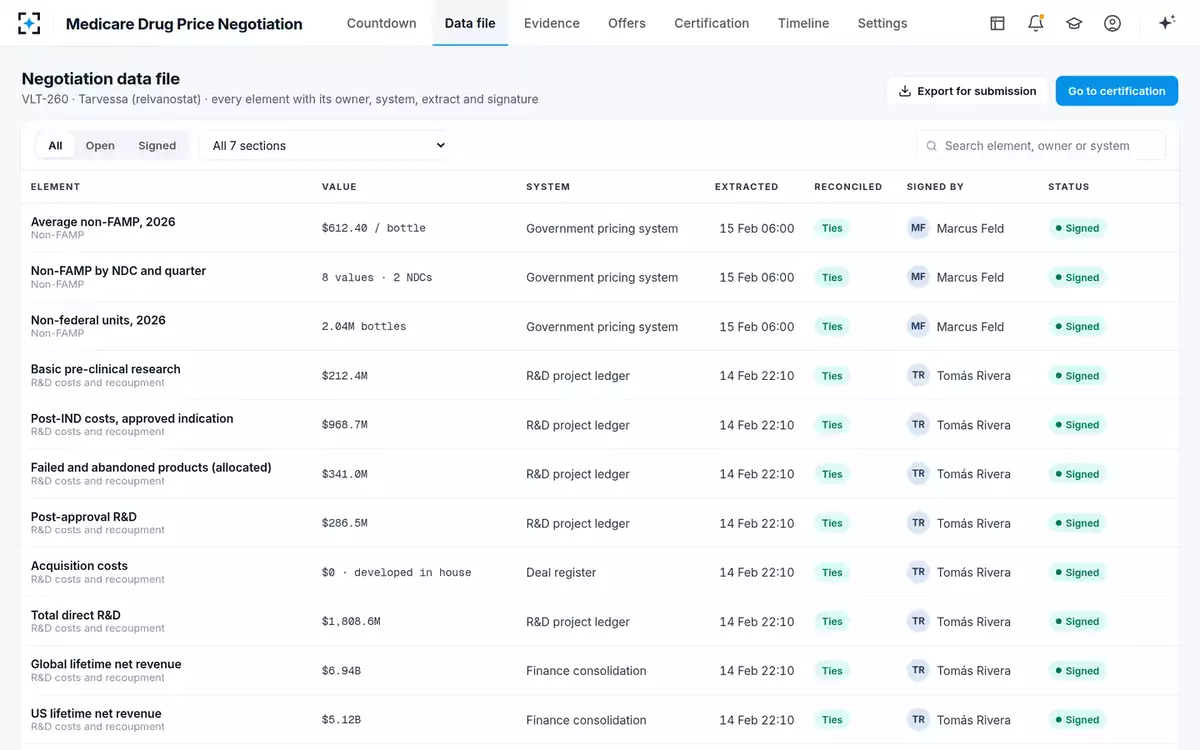Viewport: 1200px width, 750px height.
Task: Select Non-FAMP by NDC and quarter
Action: (x=119, y=271)
